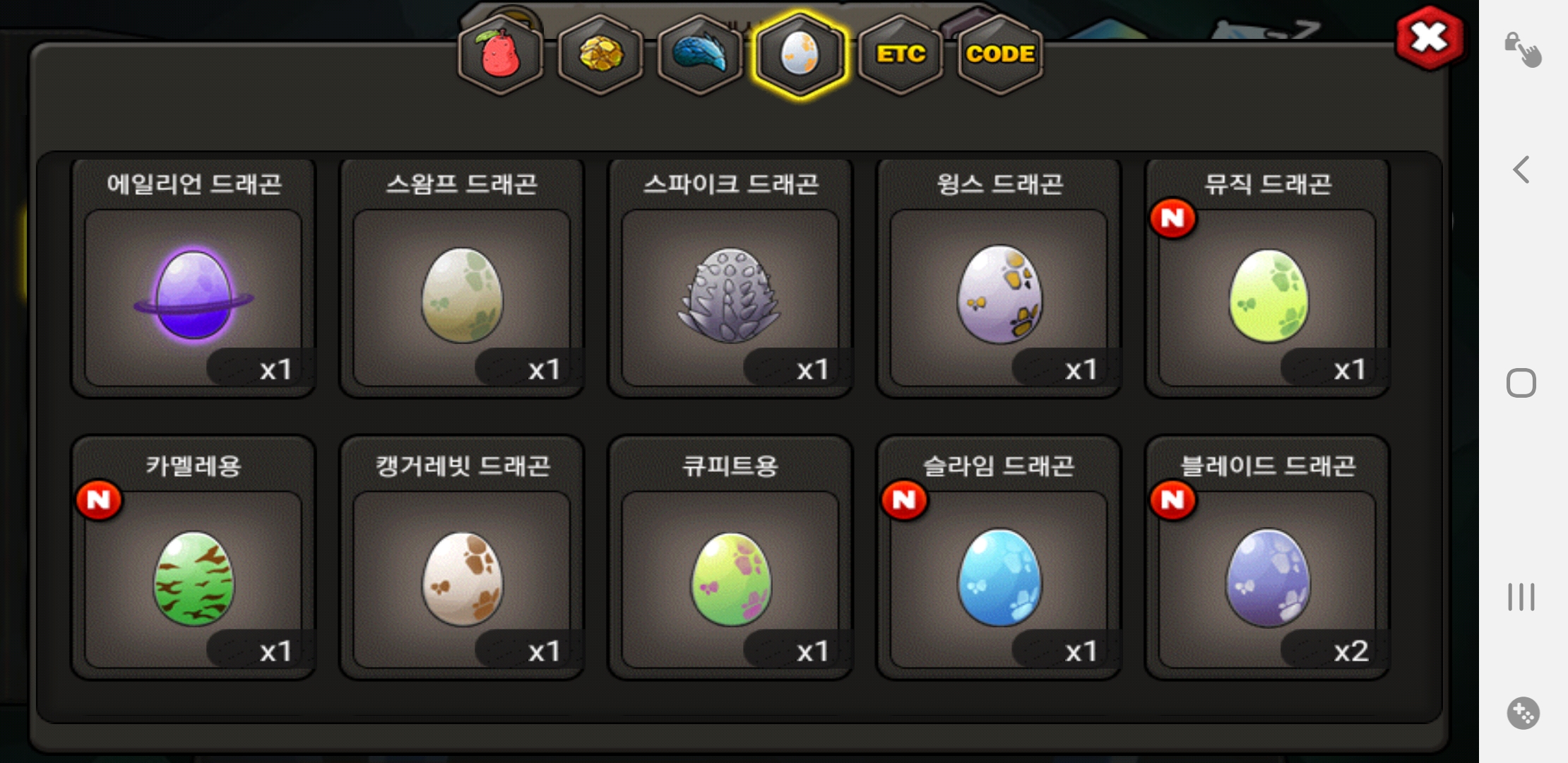The image size is (1568, 763).
Task: Close the inventory with red X
Action: point(1430,38)
